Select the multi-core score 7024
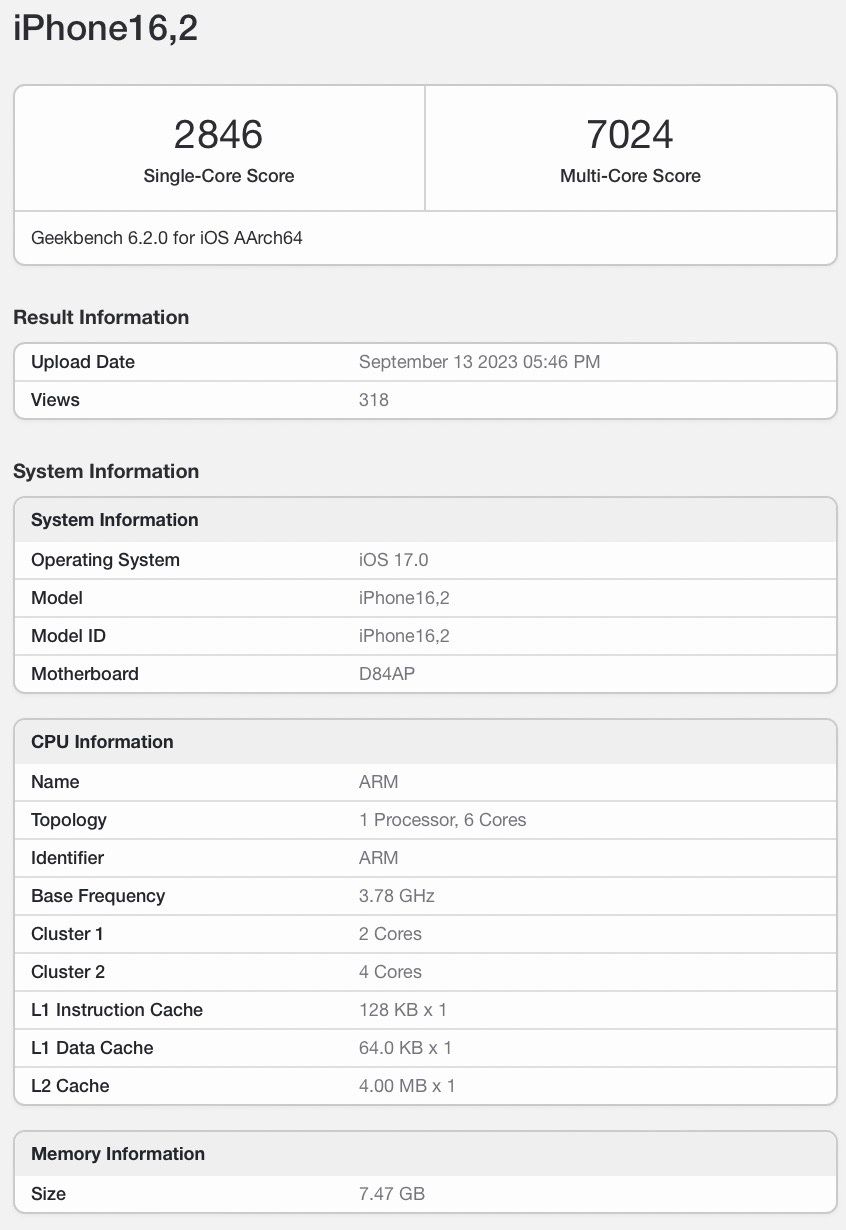Screen dimensions: 846x1230 [x=630, y=134]
